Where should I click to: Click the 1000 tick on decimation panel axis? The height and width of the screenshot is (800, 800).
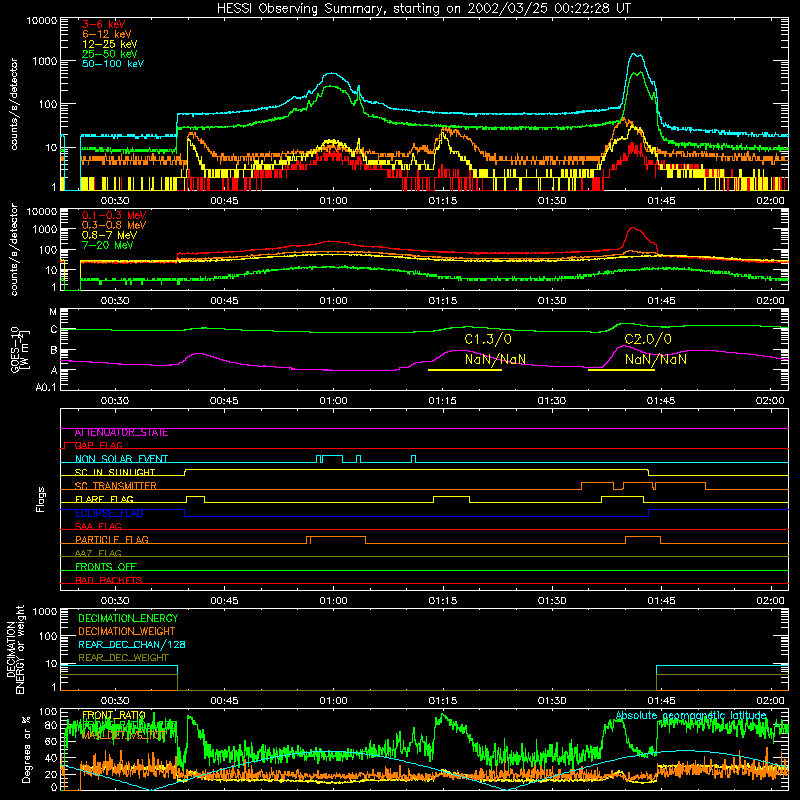click(x=45, y=611)
